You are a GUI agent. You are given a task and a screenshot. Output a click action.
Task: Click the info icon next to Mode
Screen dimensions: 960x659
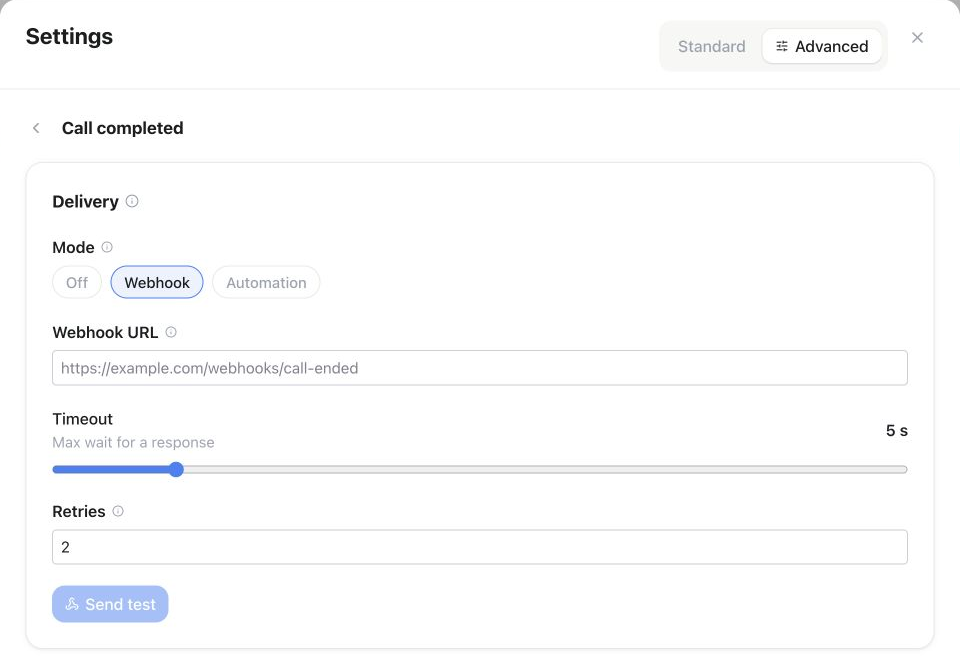pyautogui.click(x=107, y=247)
